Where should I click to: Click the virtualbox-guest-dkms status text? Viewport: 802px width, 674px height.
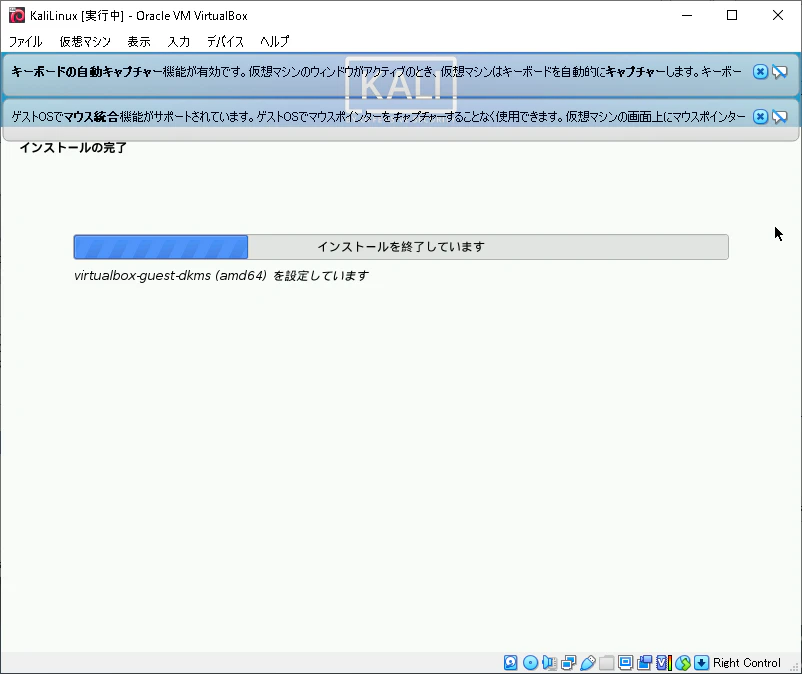[x=221, y=276]
